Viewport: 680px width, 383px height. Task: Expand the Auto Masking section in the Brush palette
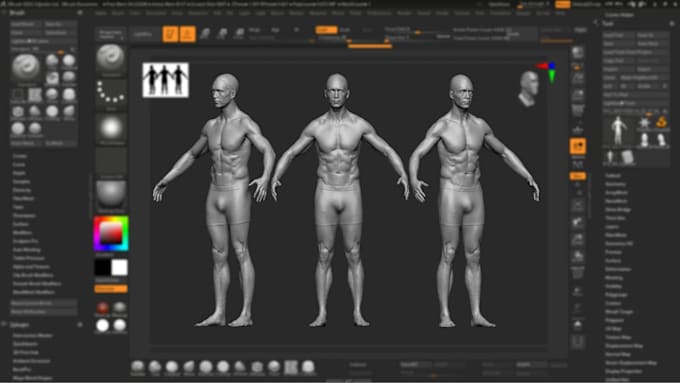pyautogui.click(x=26, y=249)
